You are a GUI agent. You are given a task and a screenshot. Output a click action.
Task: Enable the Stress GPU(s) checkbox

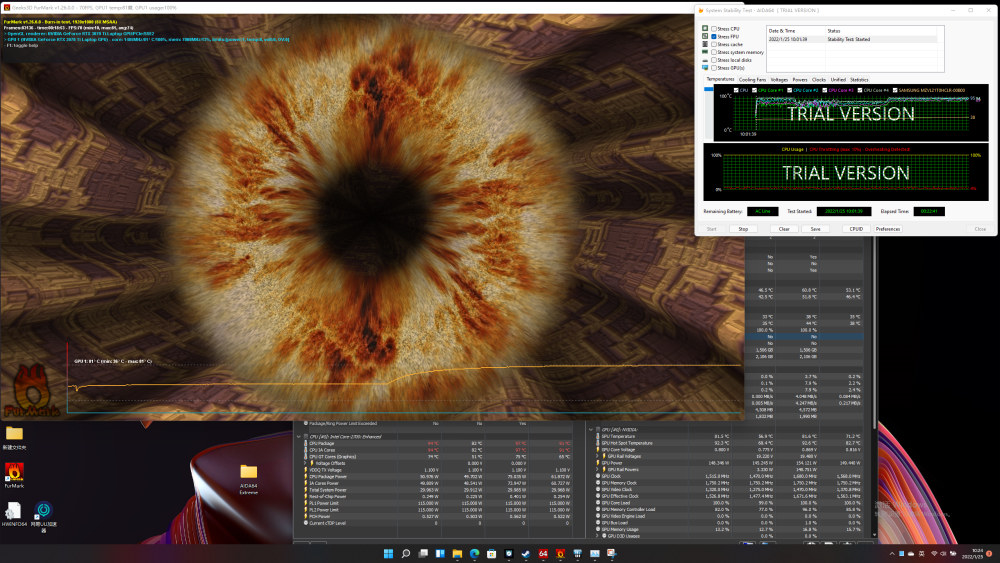pos(713,68)
